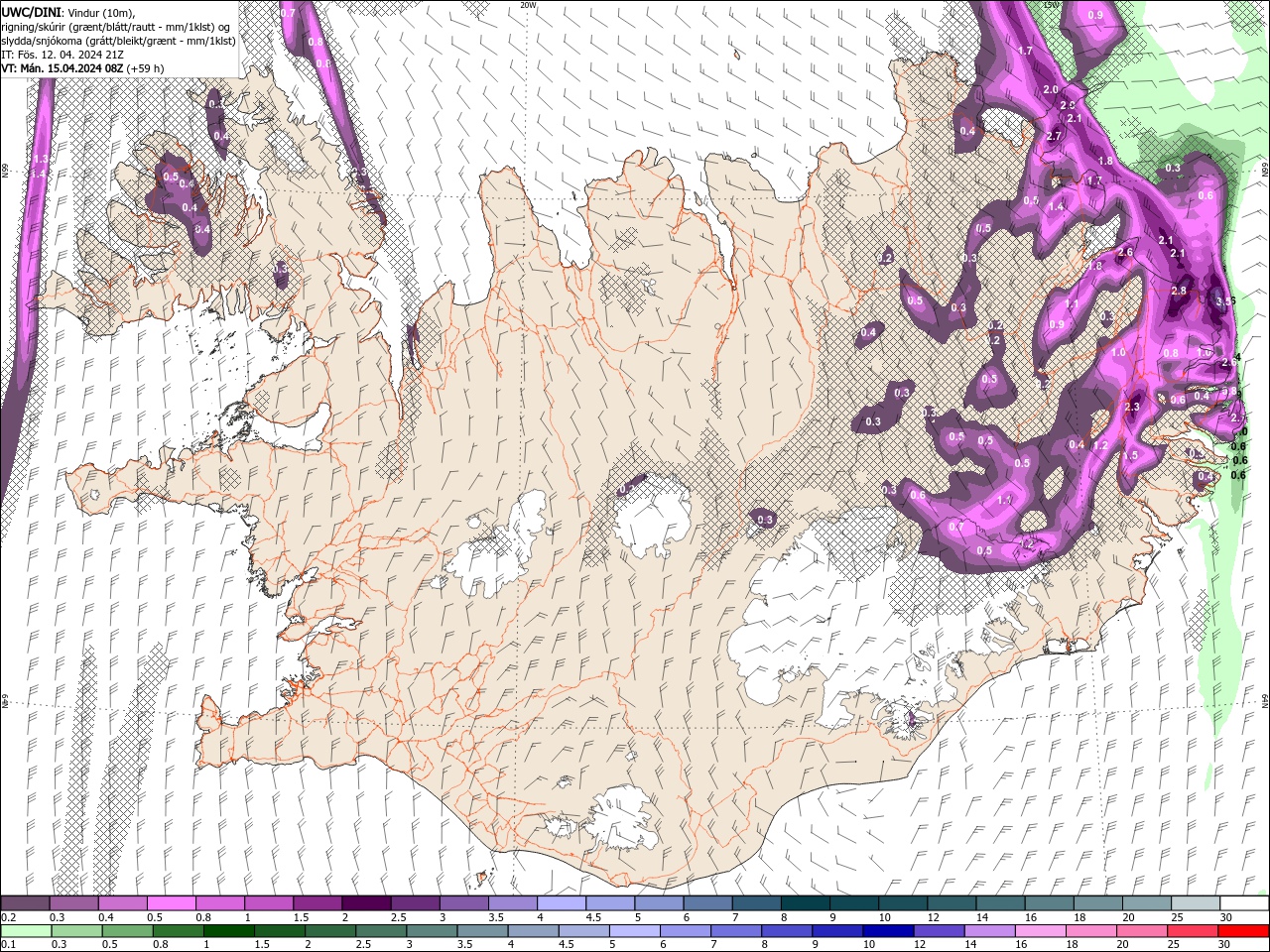This screenshot has width=1270, height=952.
Task: Select the 0.5–0.8 medium green lower legend swatch
Action: click(x=128, y=931)
